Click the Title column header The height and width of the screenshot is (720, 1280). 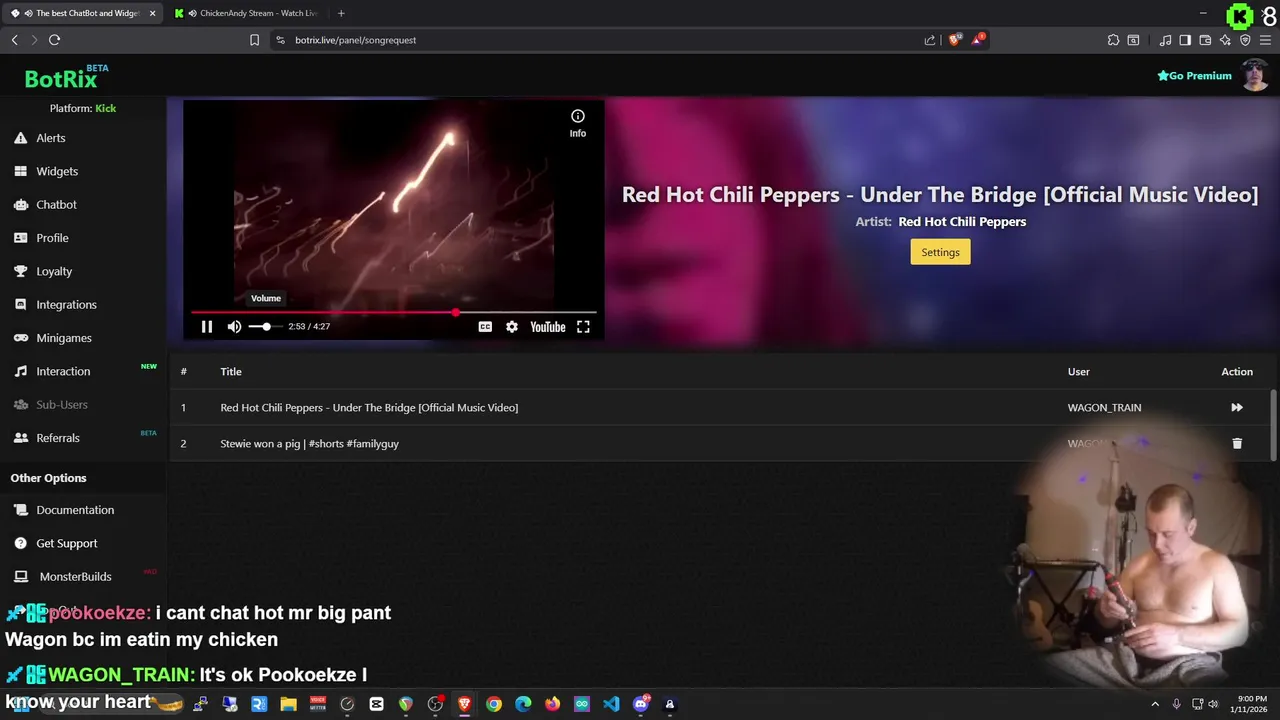(x=231, y=371)
